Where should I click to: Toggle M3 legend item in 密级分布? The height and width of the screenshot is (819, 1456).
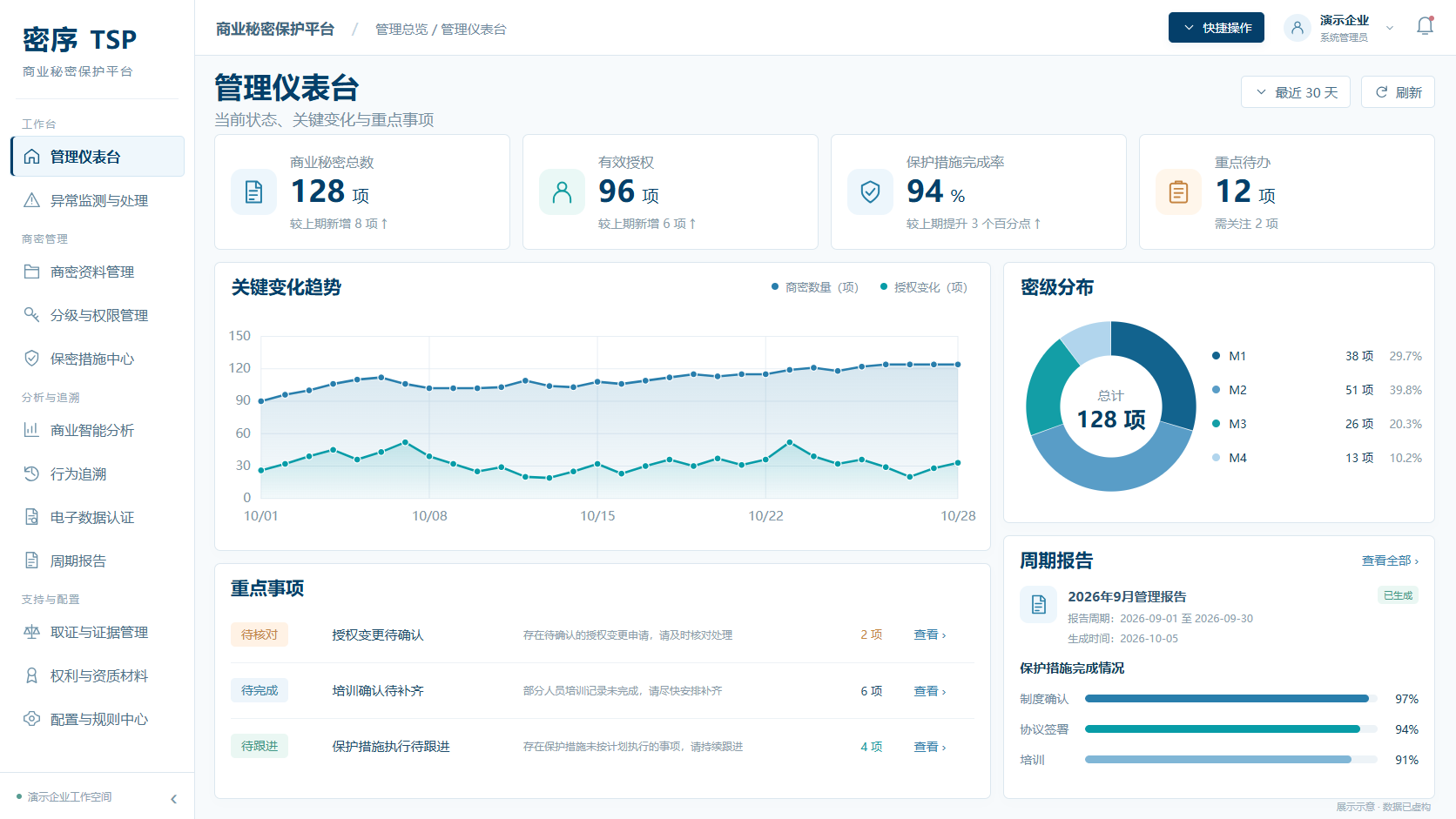[1230, 424]
